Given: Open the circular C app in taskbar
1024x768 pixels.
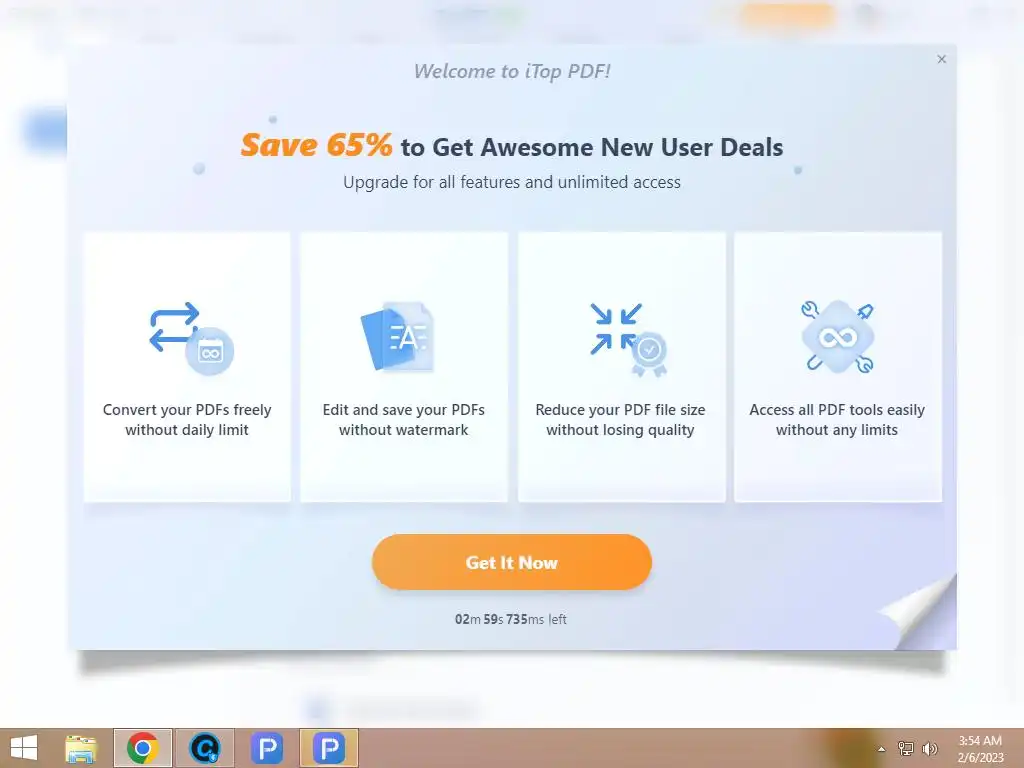Looking at the screenshot, I should 205,748.
